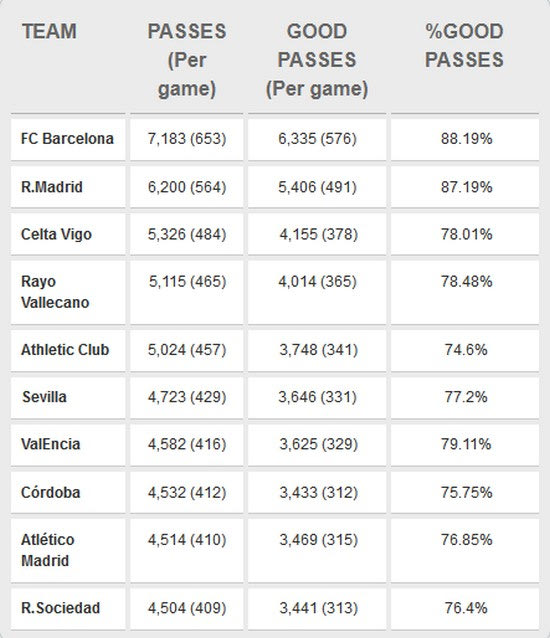Select the %GOOD PASSES column header
This screenshot has height=638, width=550.
click(465, 46)
